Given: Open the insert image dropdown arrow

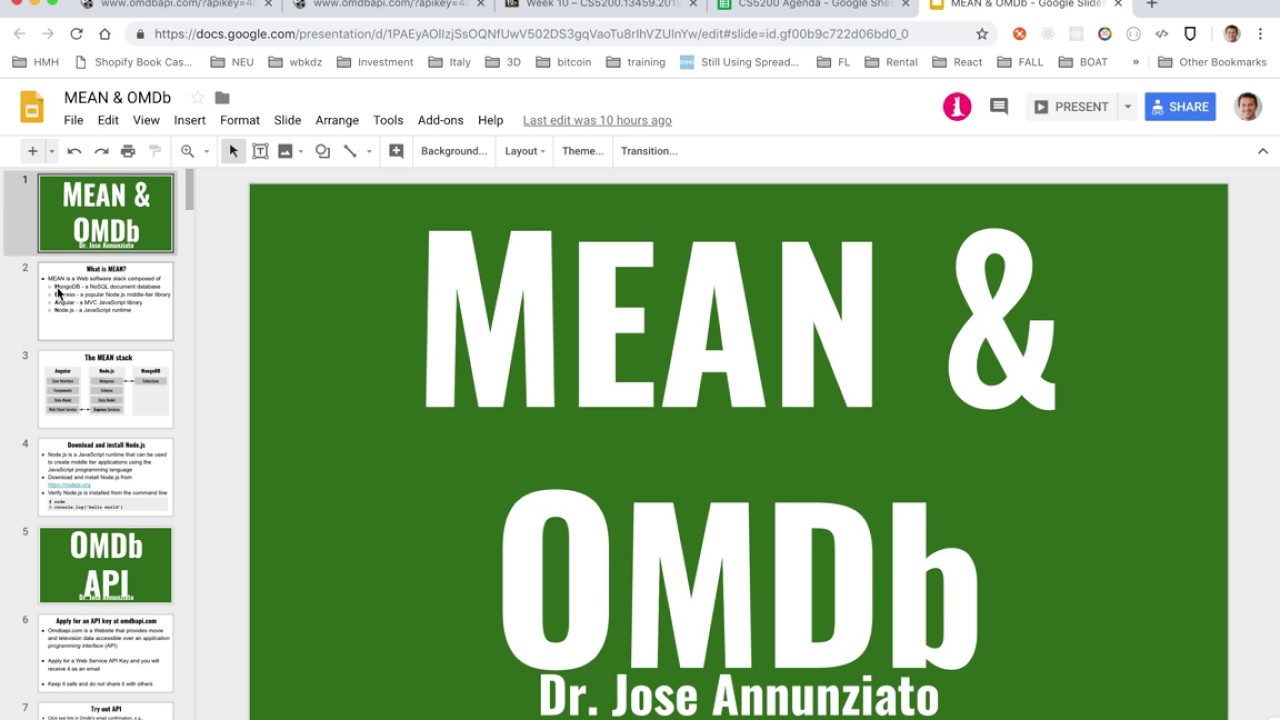Looking at the screenshot, I should click(301, 151).
